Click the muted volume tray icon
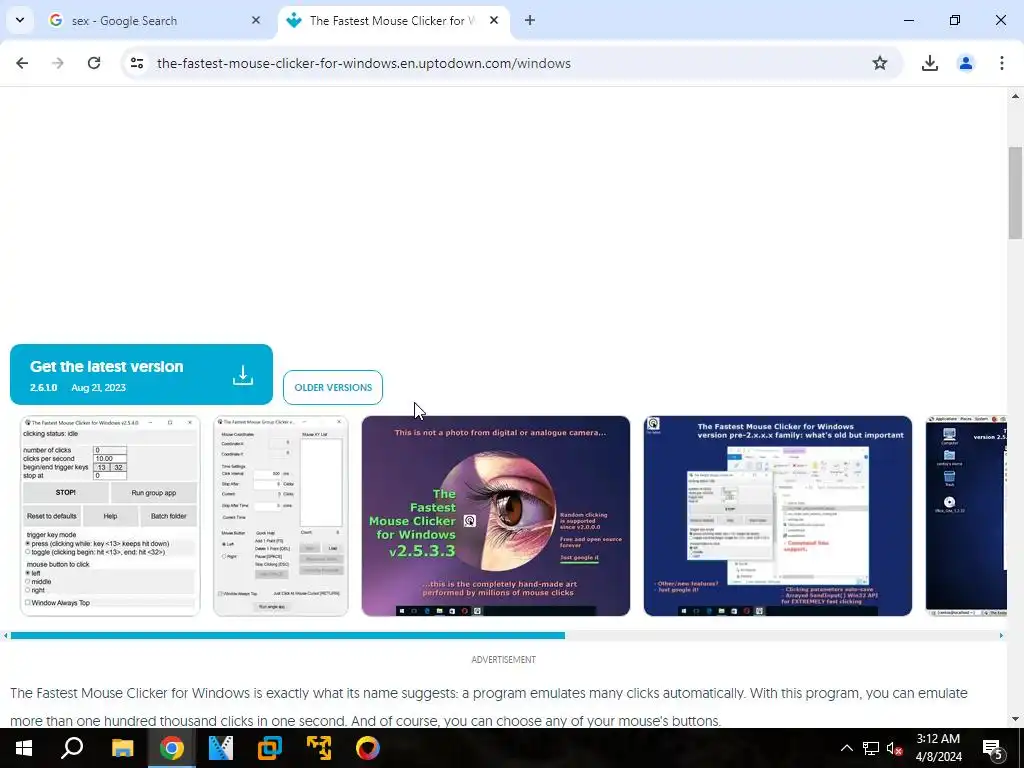Image resolution: width=1024 pixels, height=768 pixels. [894, 748]
